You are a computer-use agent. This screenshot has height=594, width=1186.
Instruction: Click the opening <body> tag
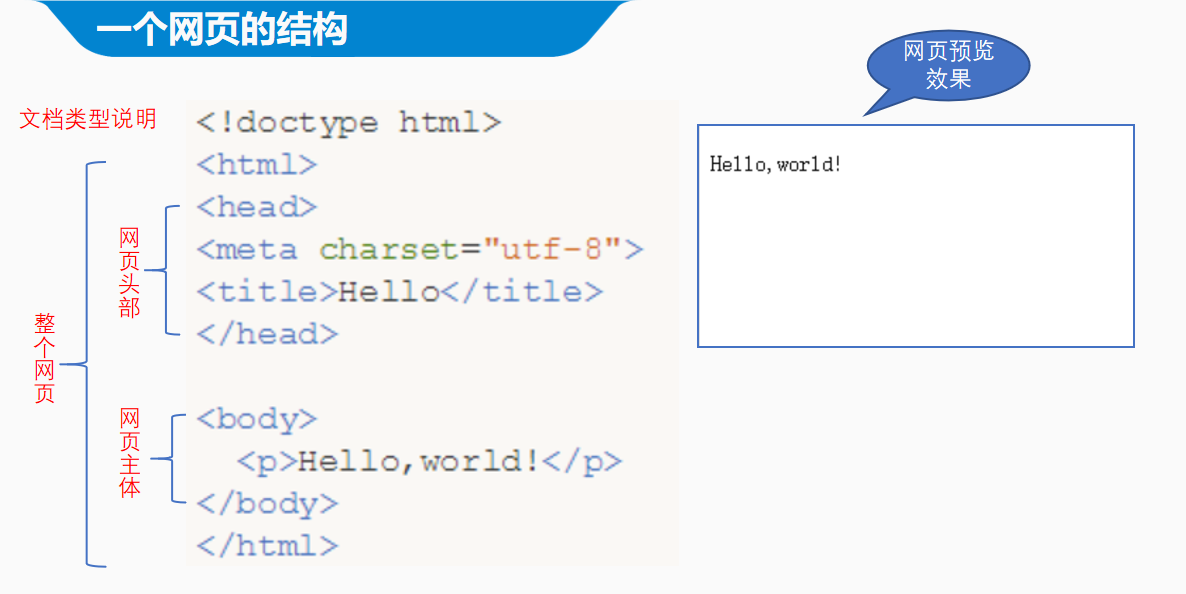(x=257, y=419)
